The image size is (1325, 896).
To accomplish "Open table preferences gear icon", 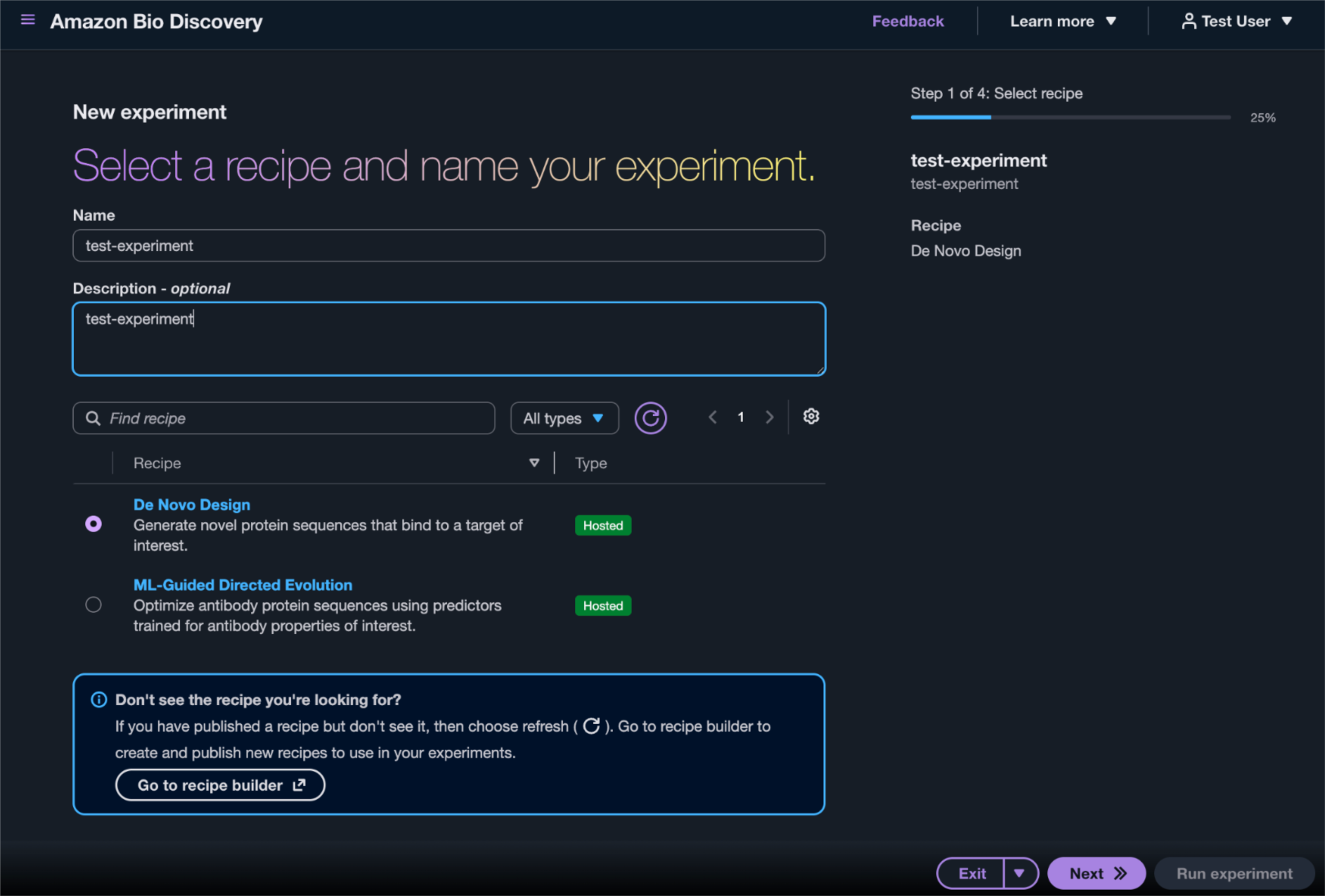I will (x=811, y=417).
